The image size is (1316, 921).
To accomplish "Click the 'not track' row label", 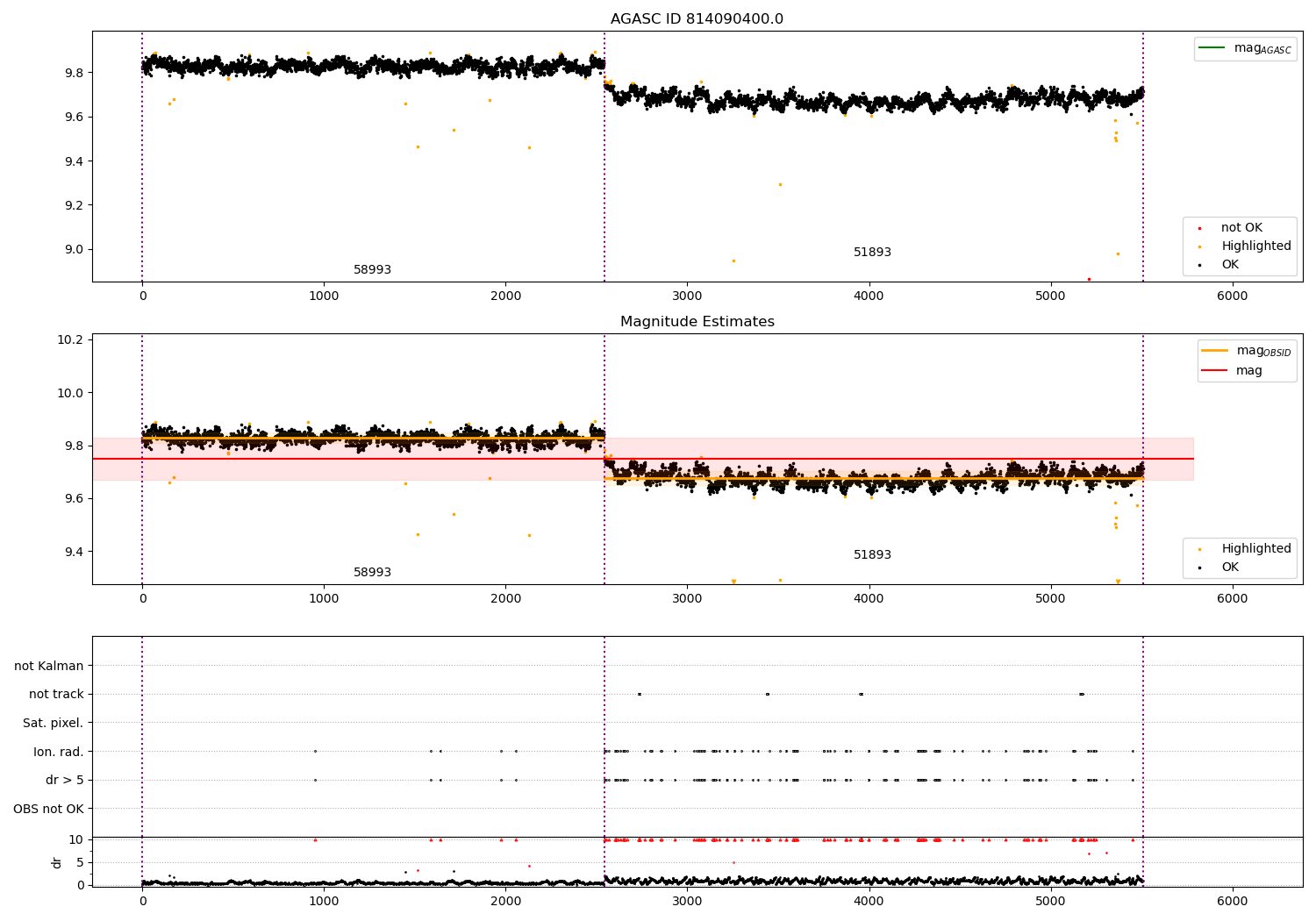I will coord(56,694).
